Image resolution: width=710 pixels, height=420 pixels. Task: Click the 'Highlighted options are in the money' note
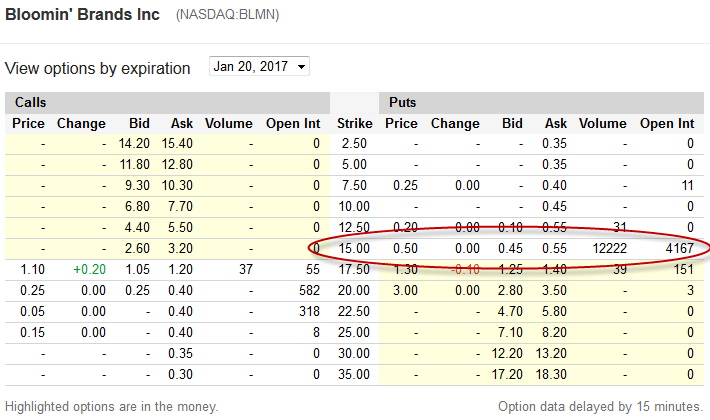[112, 406]
